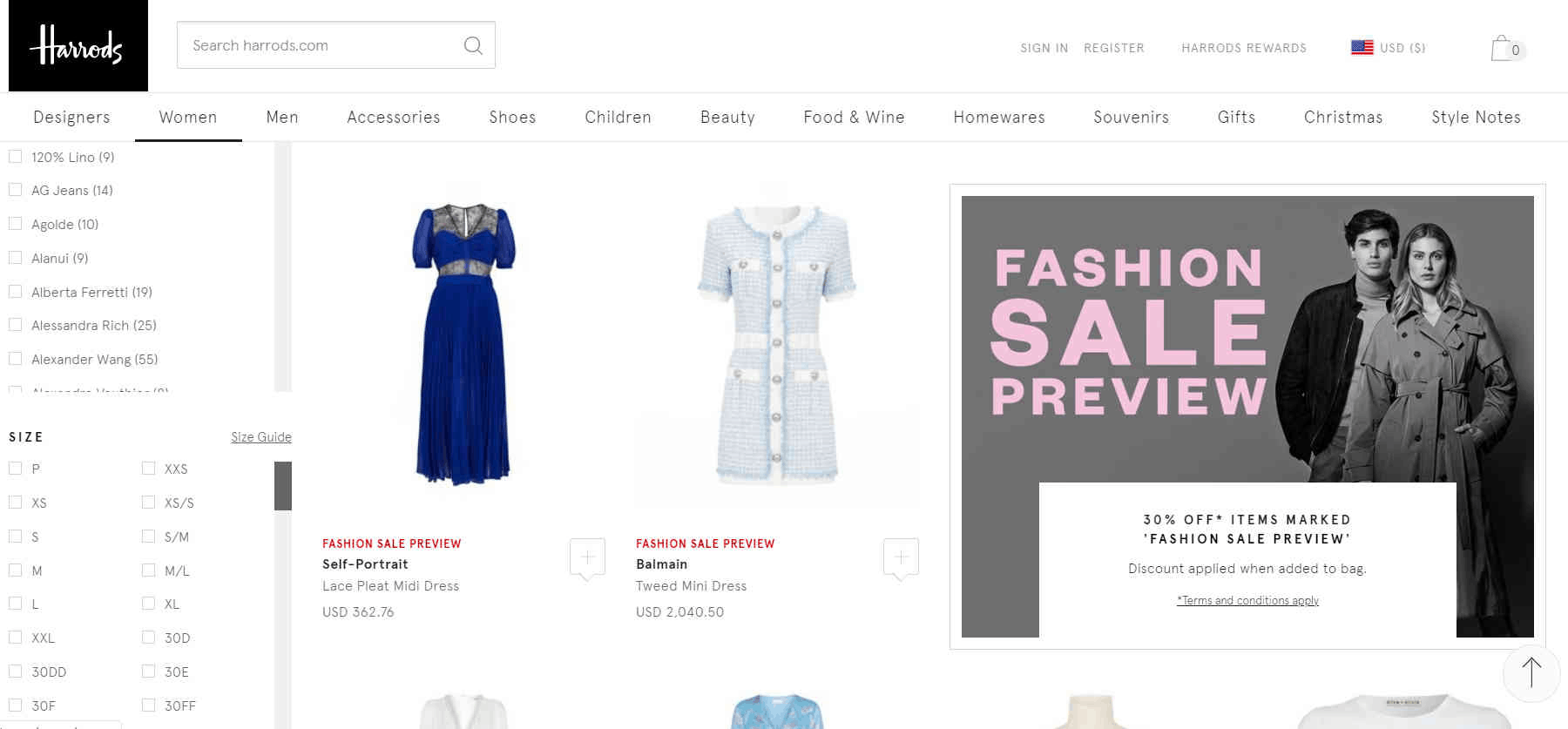
Task: View the blue Self-Portrait dress image
Action: click(x=463, y=343)
